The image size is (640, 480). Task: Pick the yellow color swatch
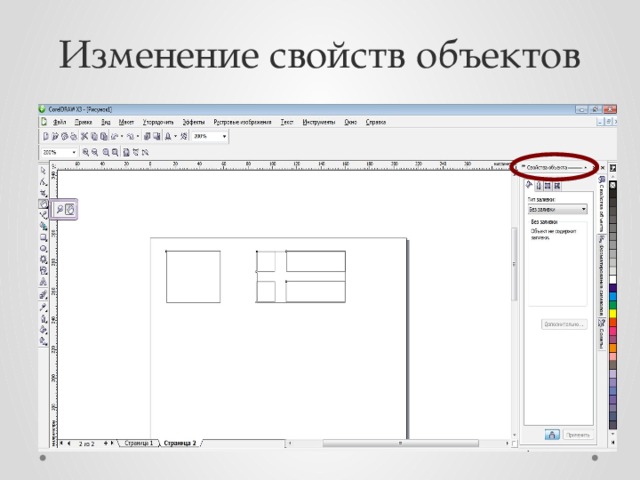[x=613, y=313]
